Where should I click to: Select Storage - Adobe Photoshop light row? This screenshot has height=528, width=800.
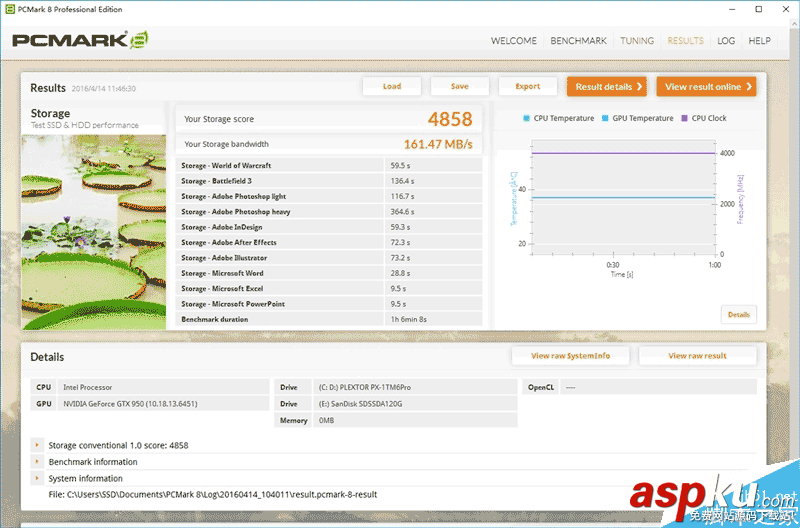click(x=329, y=196)
